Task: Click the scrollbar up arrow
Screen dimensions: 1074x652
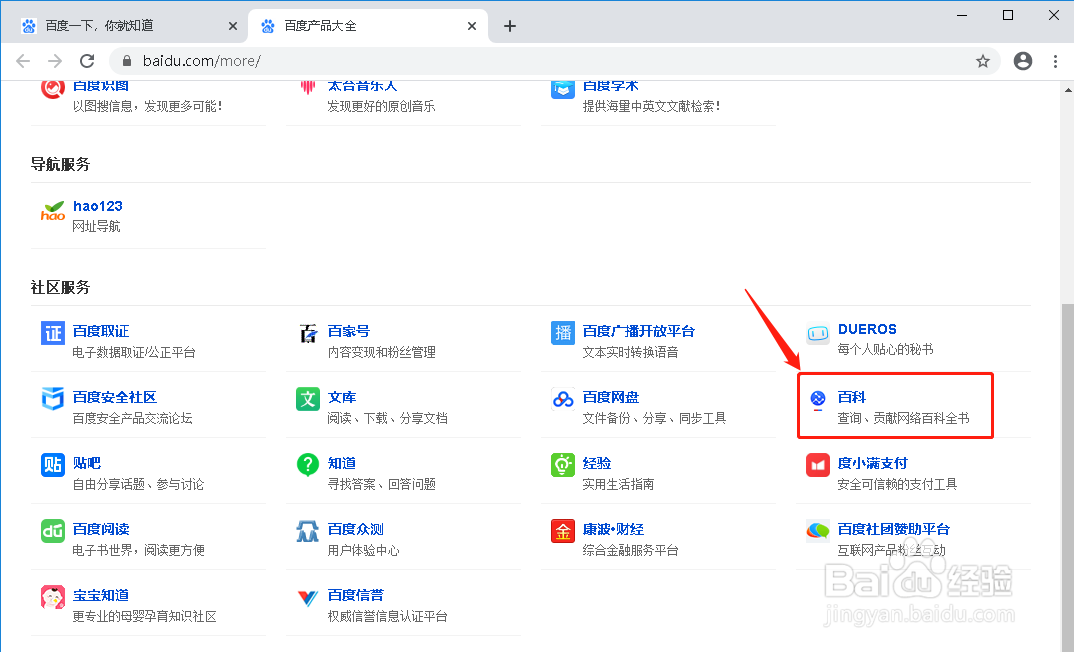Action: click(1068, 89)
